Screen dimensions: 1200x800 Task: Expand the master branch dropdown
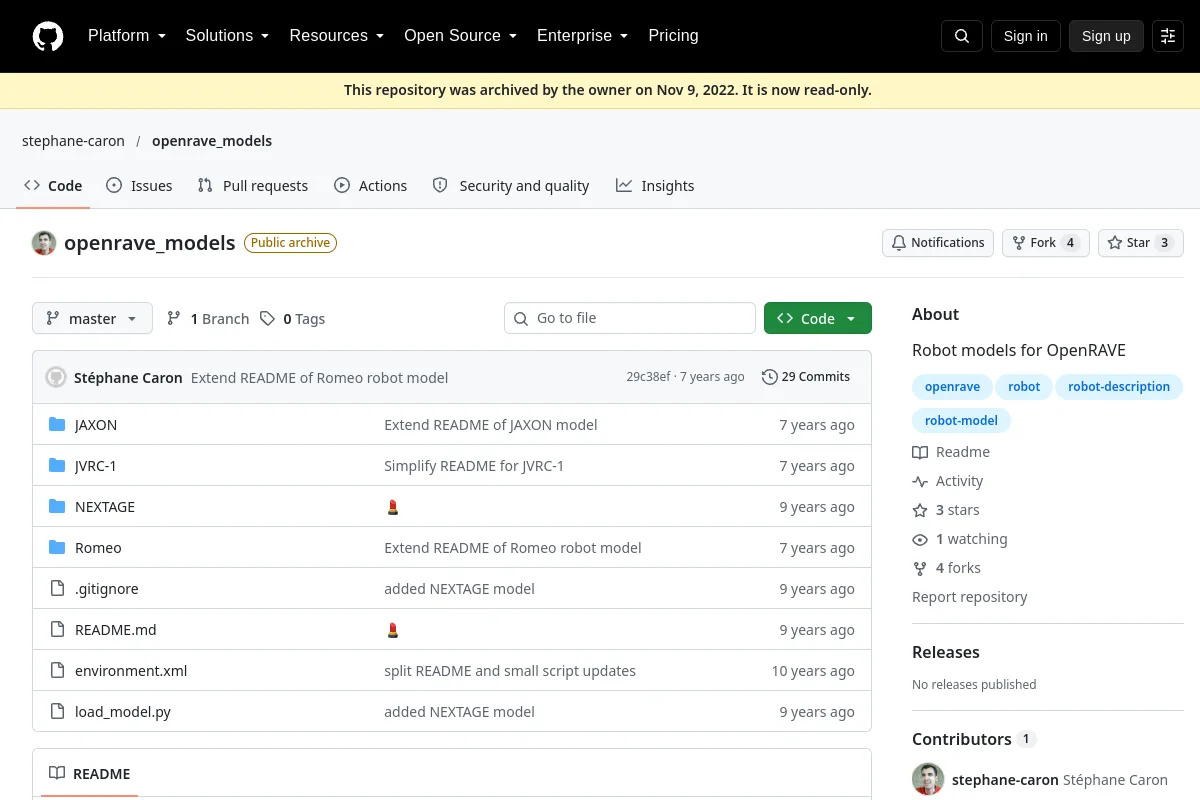pos(92,319)
